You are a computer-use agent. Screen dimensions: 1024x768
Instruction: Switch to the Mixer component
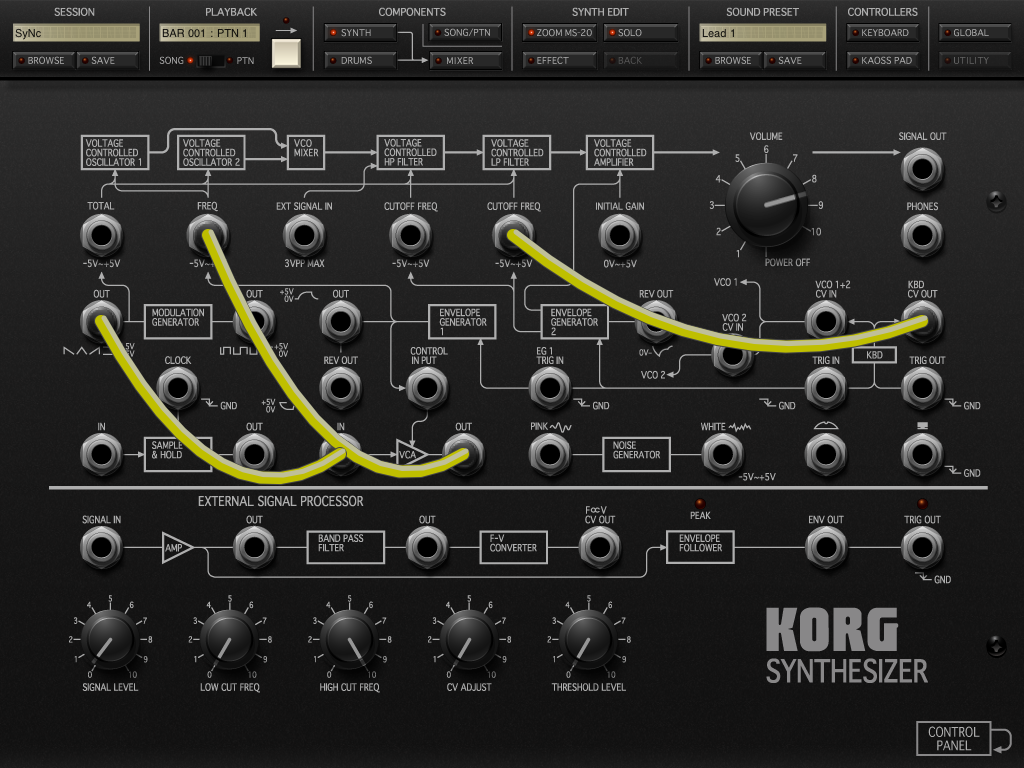(x=465, y=61)
